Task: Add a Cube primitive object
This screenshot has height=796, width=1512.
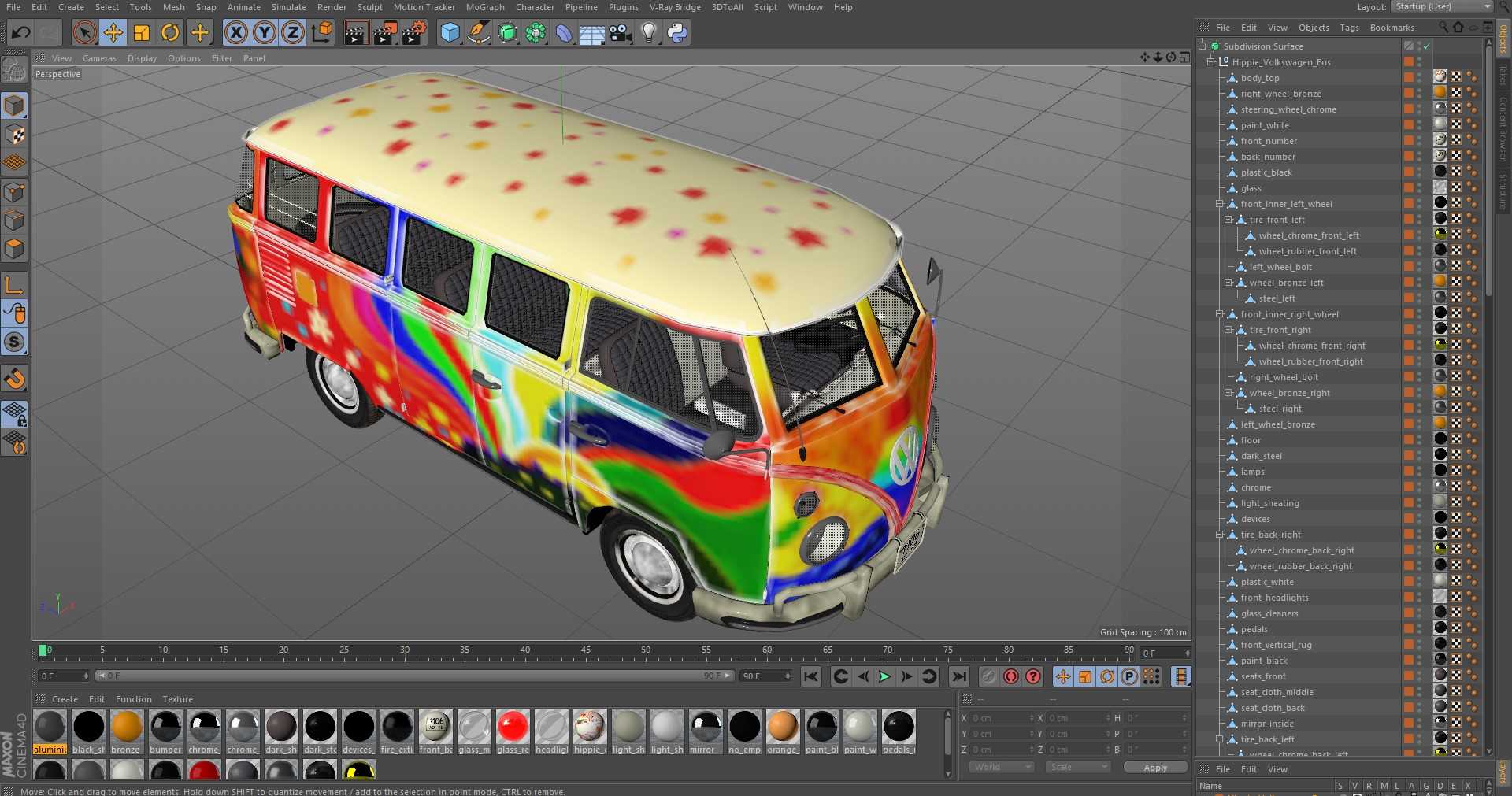Action: (x=450, y=32)
